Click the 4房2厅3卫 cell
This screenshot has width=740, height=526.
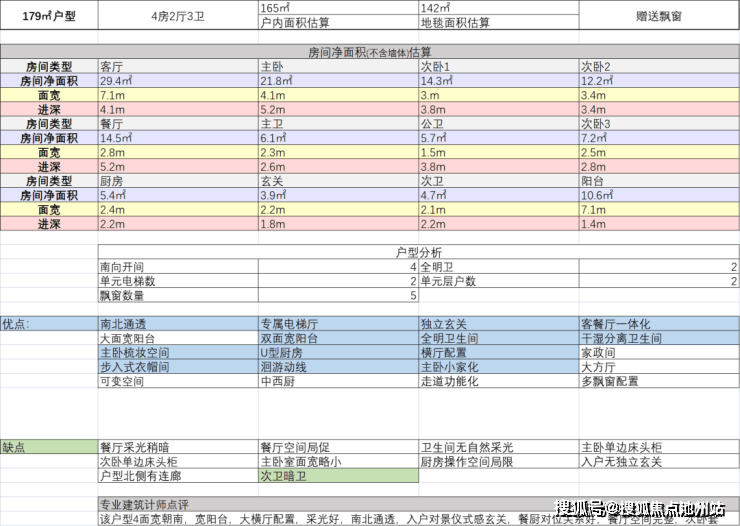point(177,16)
